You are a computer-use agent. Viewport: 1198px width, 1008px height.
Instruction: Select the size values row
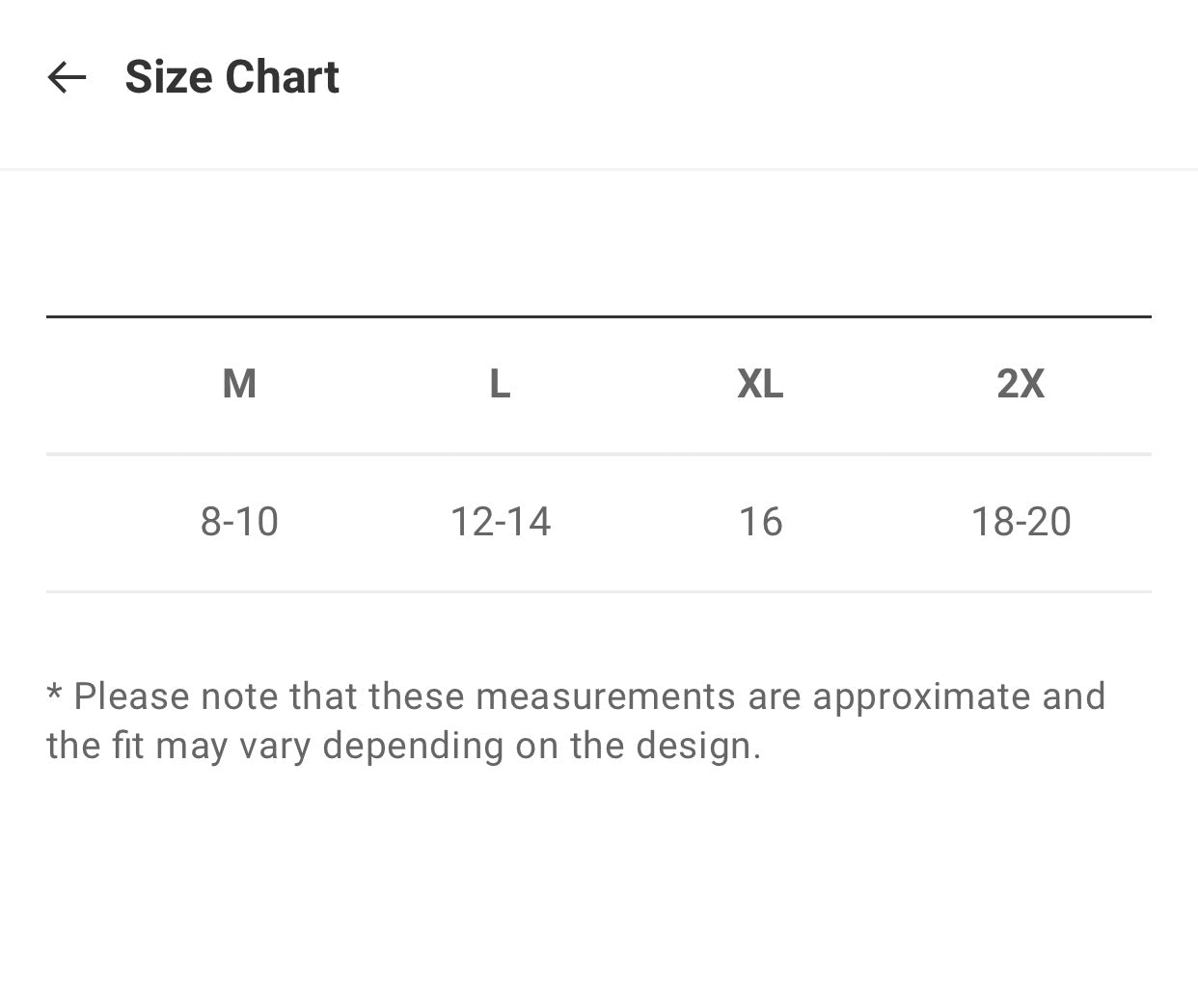[598, 521]
